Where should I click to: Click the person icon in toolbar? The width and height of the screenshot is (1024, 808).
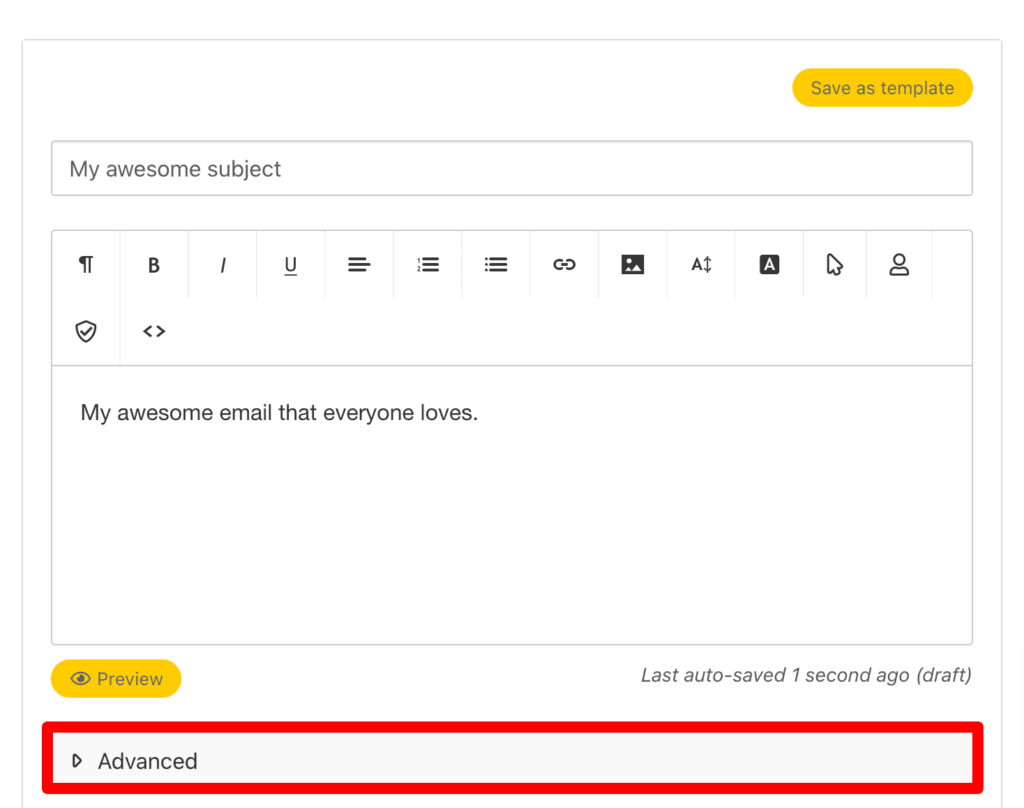899,265
